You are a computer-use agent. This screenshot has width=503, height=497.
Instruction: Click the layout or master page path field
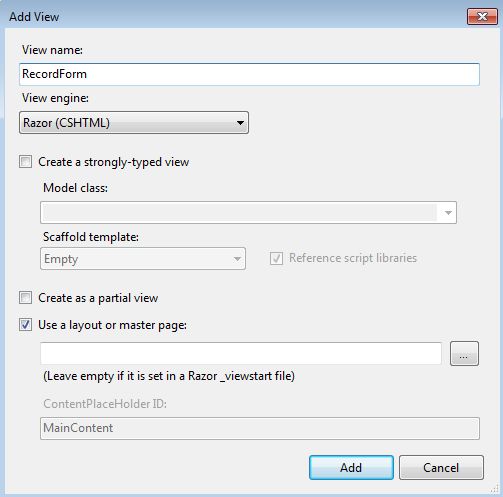241,353
